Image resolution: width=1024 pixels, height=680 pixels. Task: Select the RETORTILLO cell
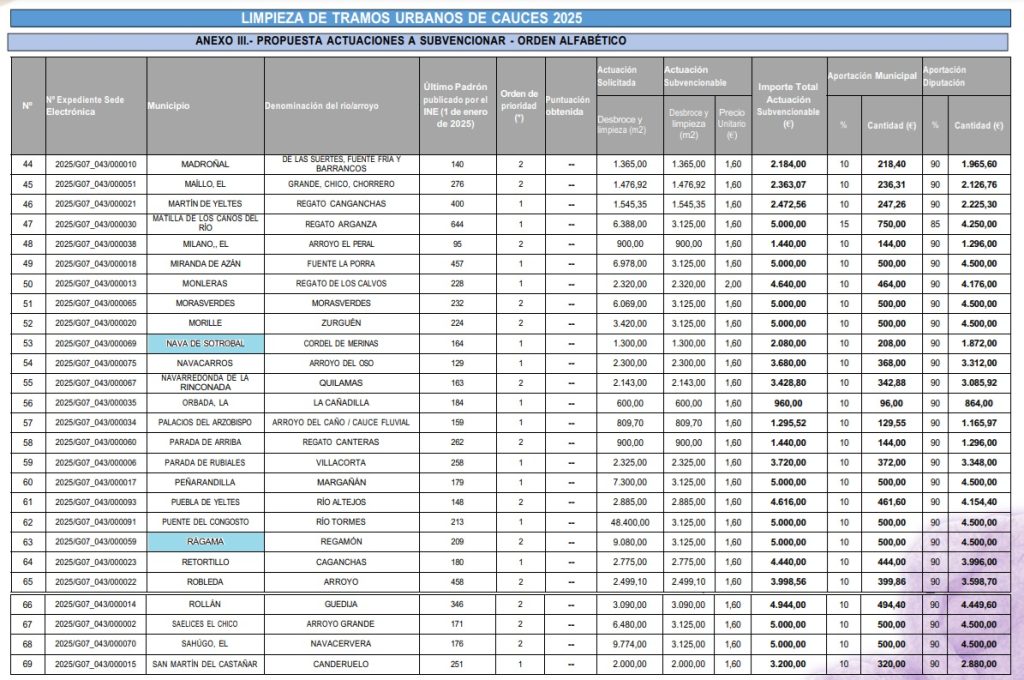pyautogui.click(x=205, y=562)
